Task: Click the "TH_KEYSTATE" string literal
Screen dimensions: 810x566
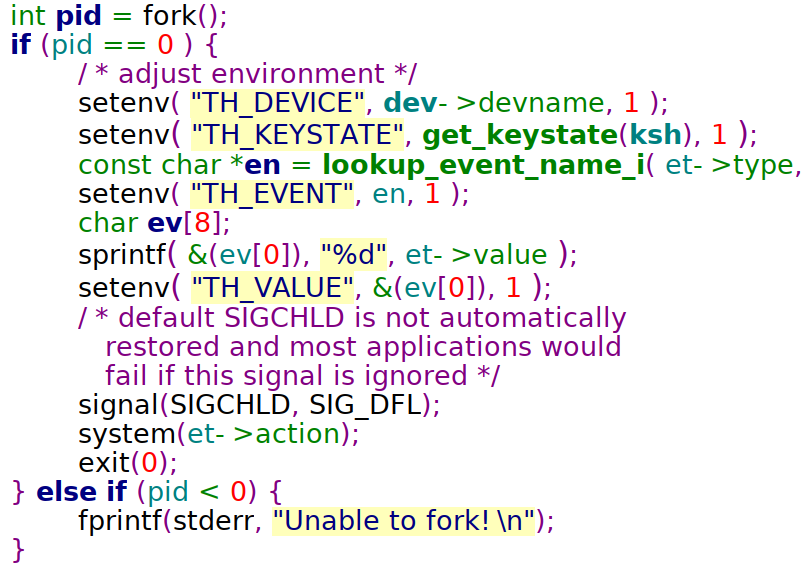Action: tap(297, 135)
